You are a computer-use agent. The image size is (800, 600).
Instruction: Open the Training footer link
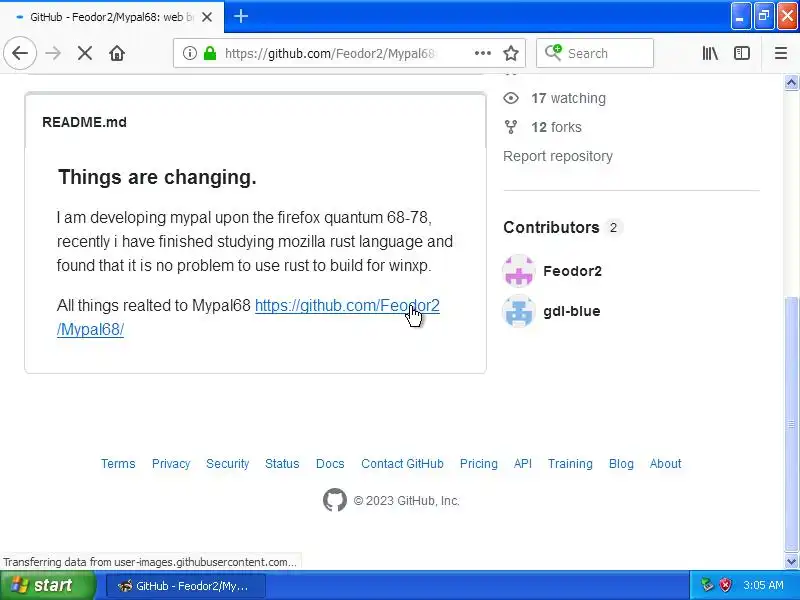pyautogui.click(x=570, y=463)
